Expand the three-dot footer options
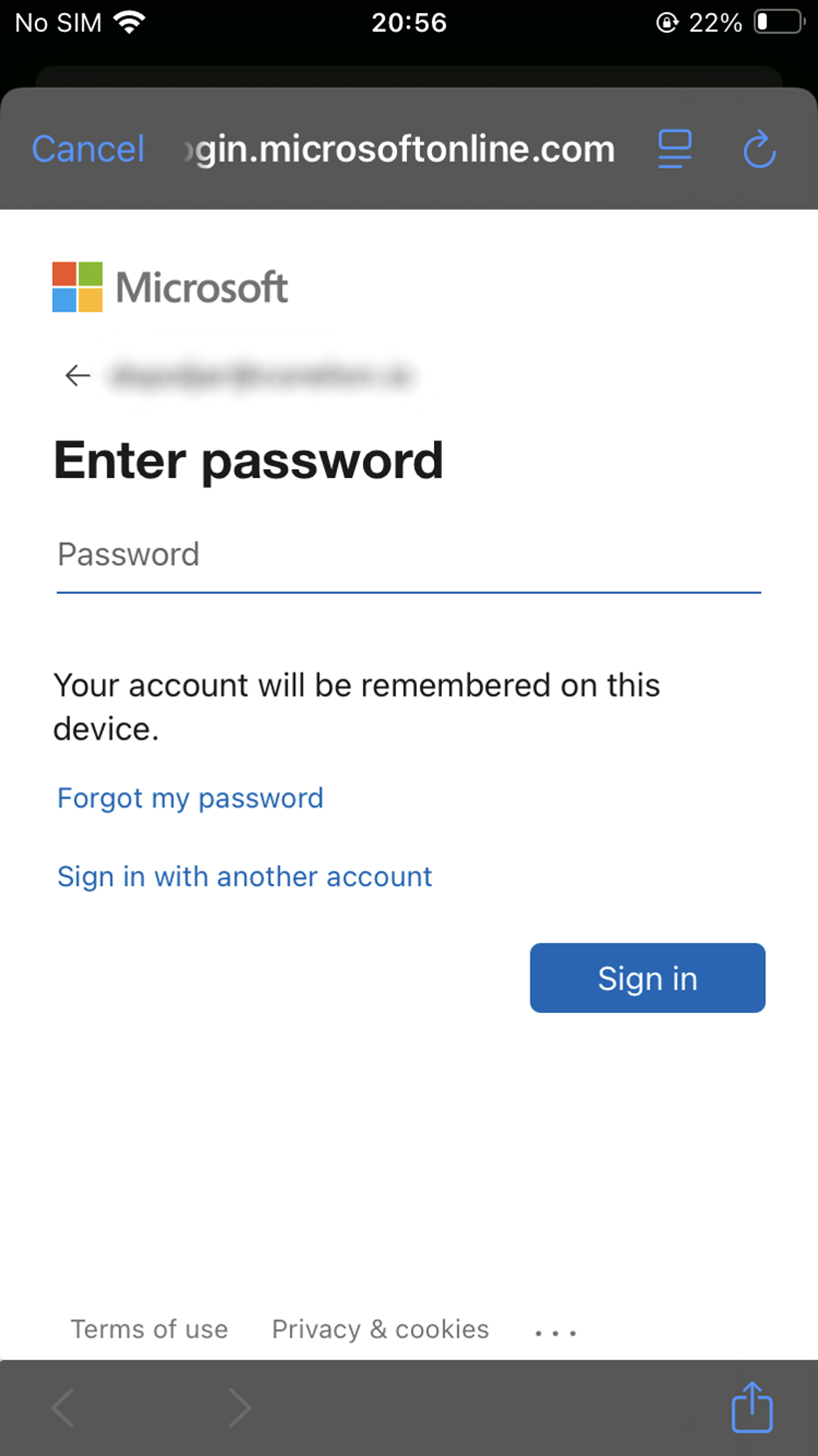This screenshot has height=1456, width=818. tap(556, 1331)
